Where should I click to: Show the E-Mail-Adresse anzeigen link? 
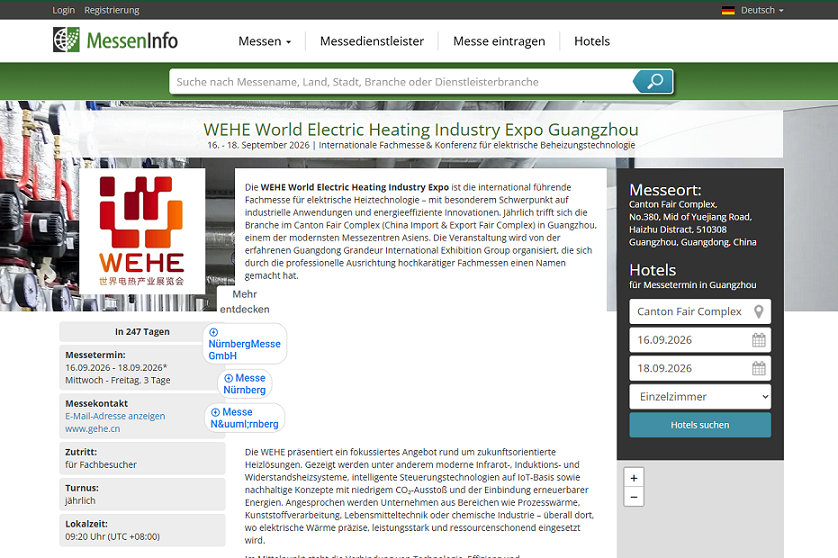click(115, 416)
